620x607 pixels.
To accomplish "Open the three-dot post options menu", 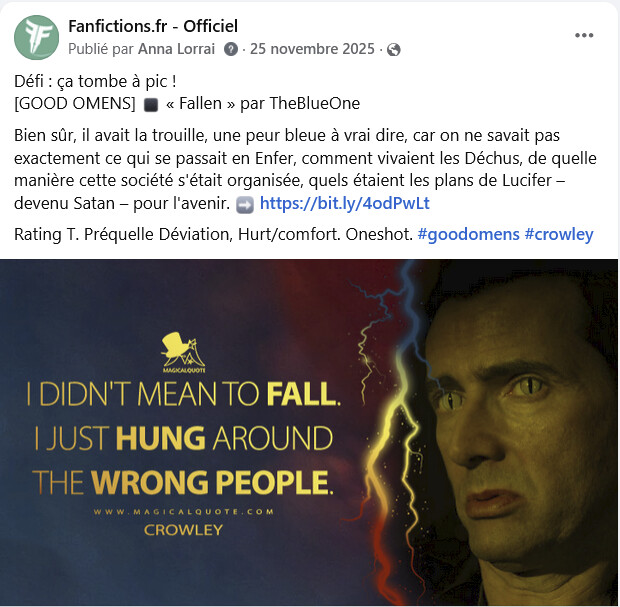I will click(x=584, y=35).
